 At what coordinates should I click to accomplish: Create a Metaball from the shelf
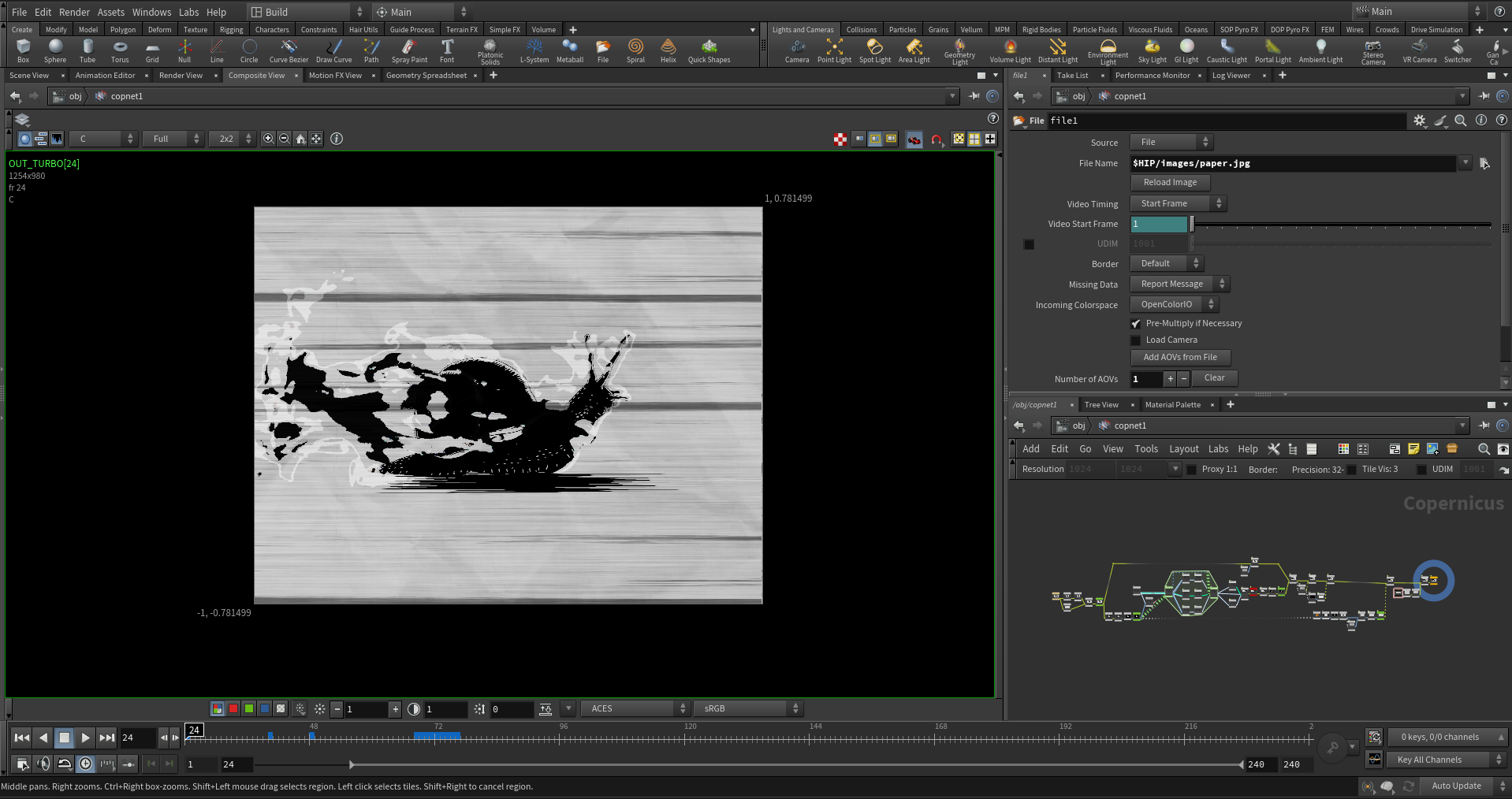[570, 51]
